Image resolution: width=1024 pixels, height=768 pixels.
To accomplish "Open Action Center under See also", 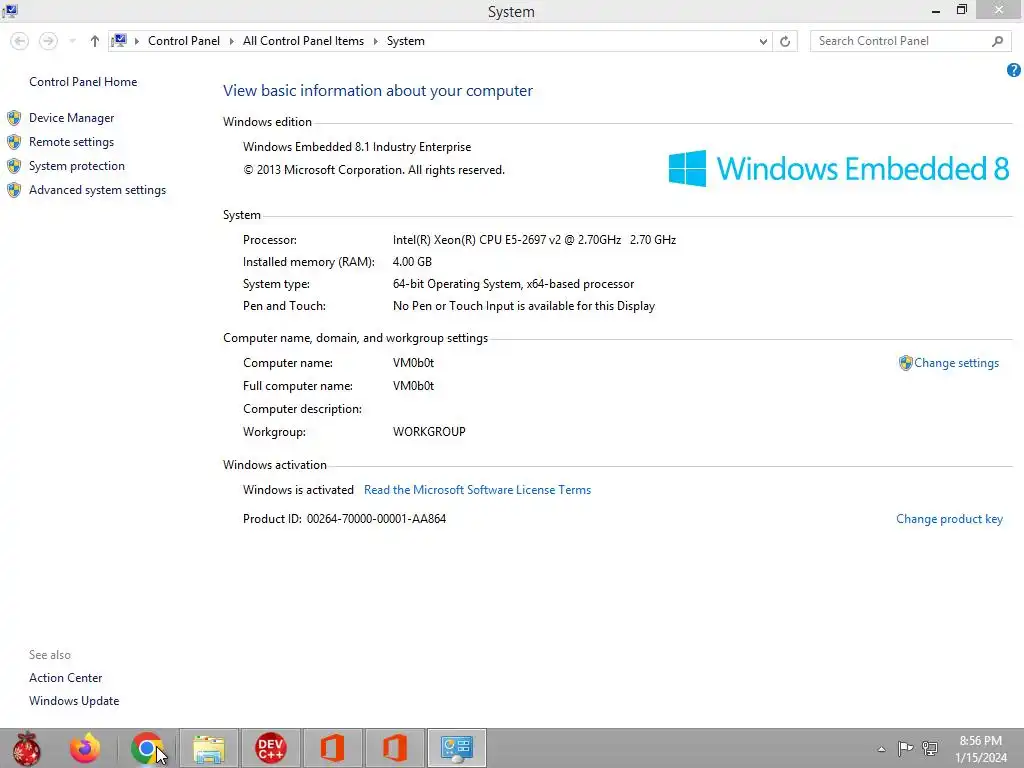I will pyautogui.click(x=65, y=678).
